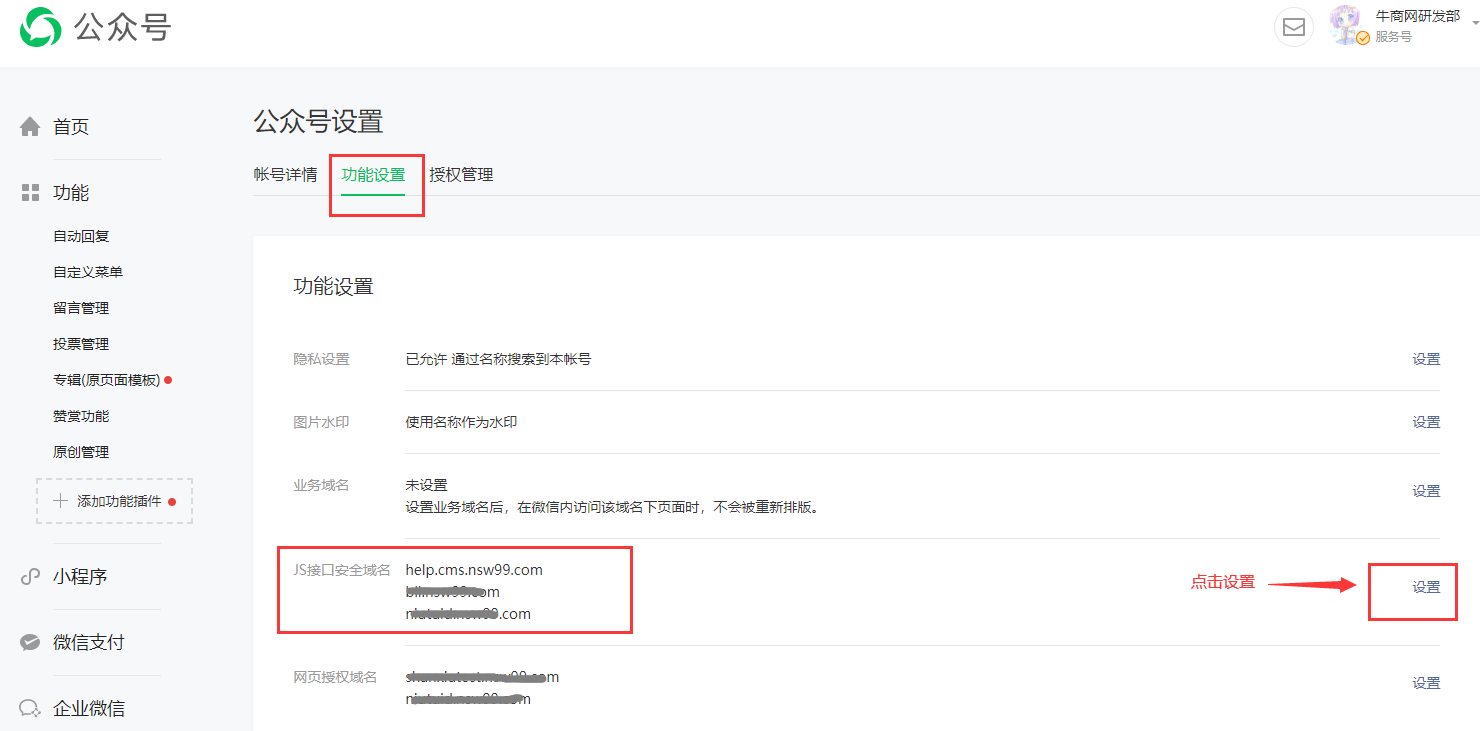The width and height of the screenshot is (1480, 731).
Task: Click the 小程序 link icon
Action: coord(31,577)
